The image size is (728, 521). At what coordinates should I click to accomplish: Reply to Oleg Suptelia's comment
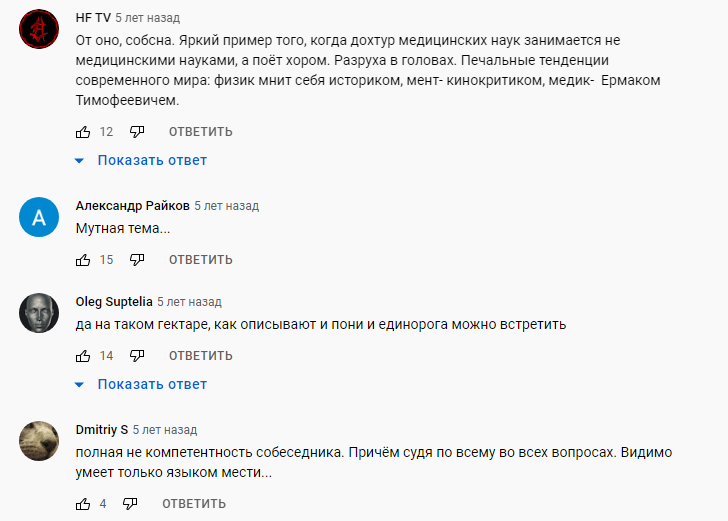click(200, 356)
